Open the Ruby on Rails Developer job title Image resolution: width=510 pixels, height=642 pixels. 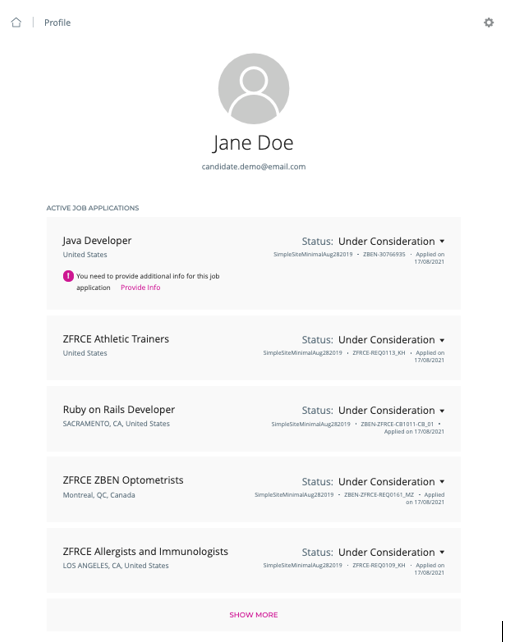point(119,409)
